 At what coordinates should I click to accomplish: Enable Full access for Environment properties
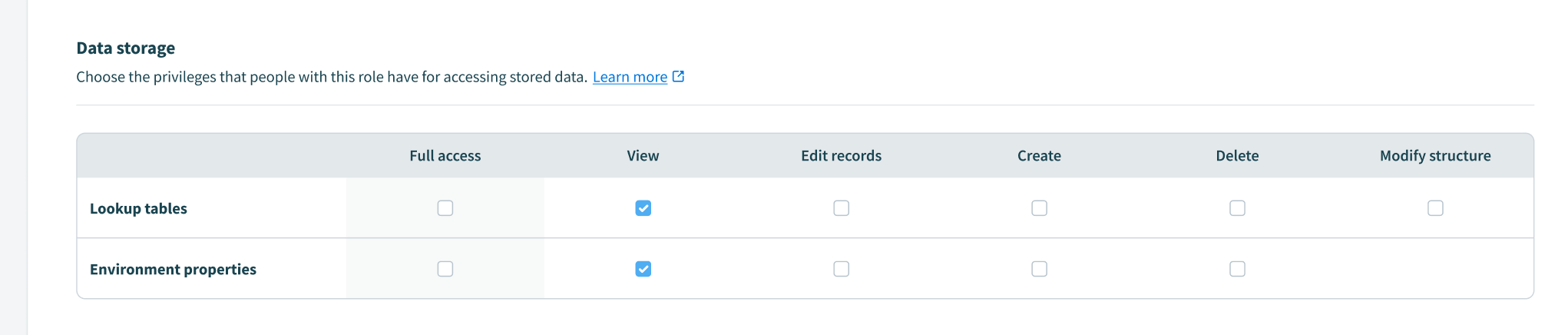pyautogui.click(x=445, y=269)
